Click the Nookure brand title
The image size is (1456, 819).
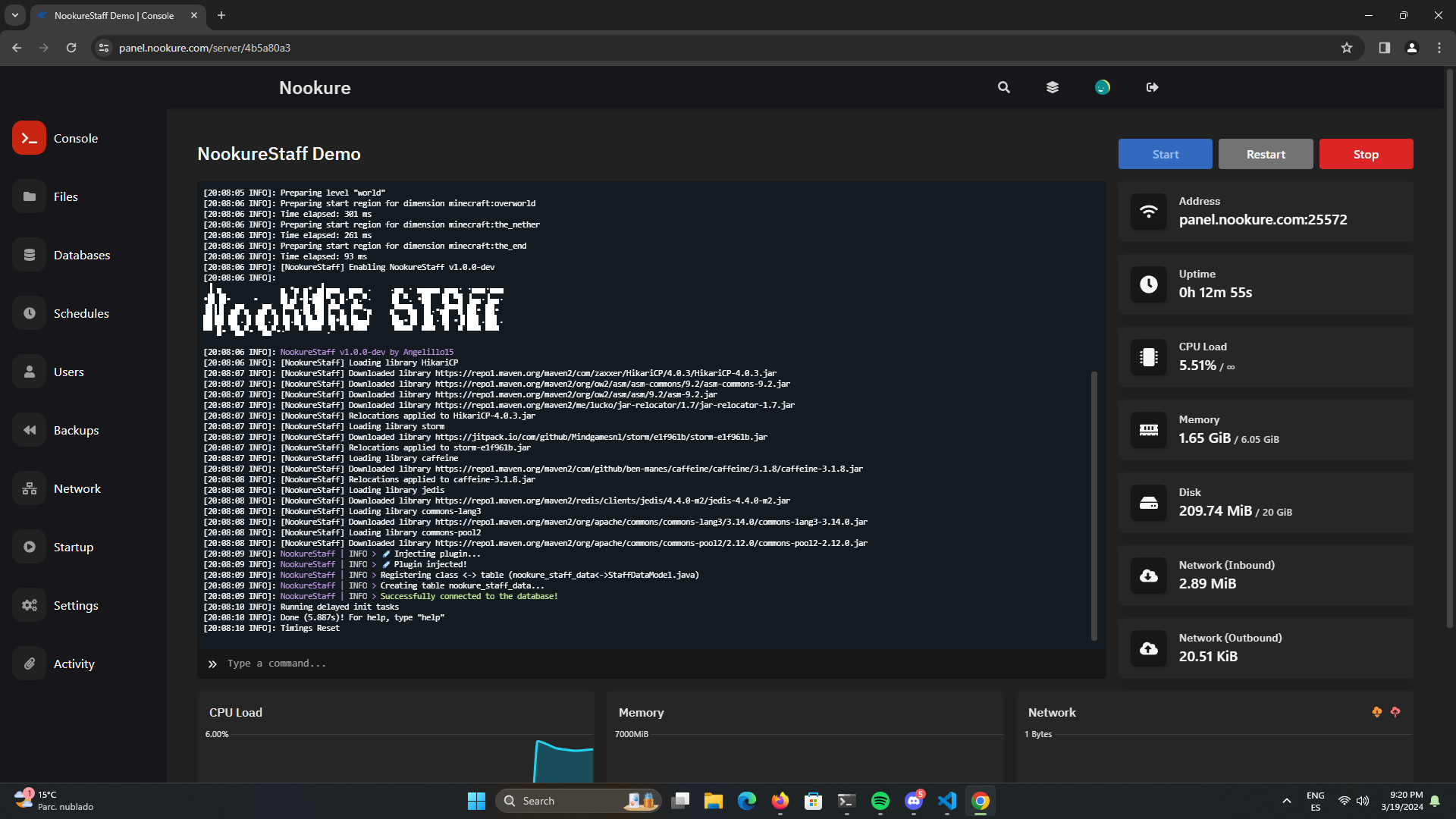tap(315, 87)
